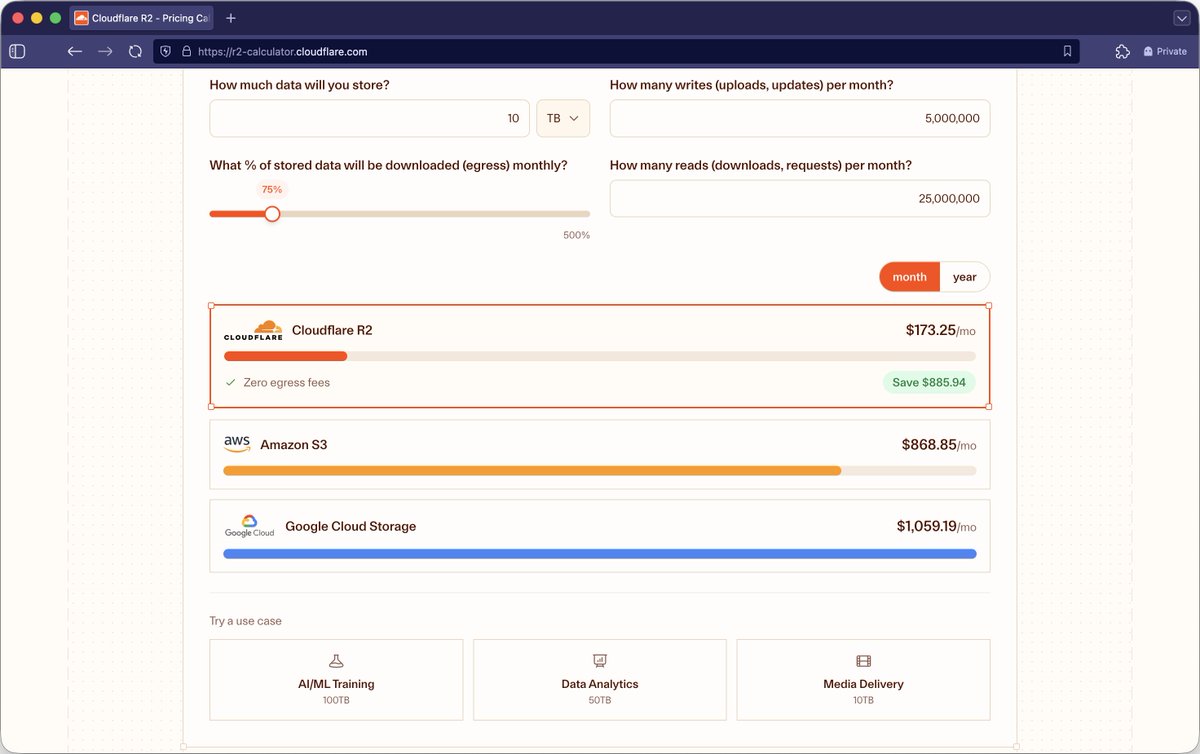
Task: Click the $1,059.19/mo price text
Action: 937,526
